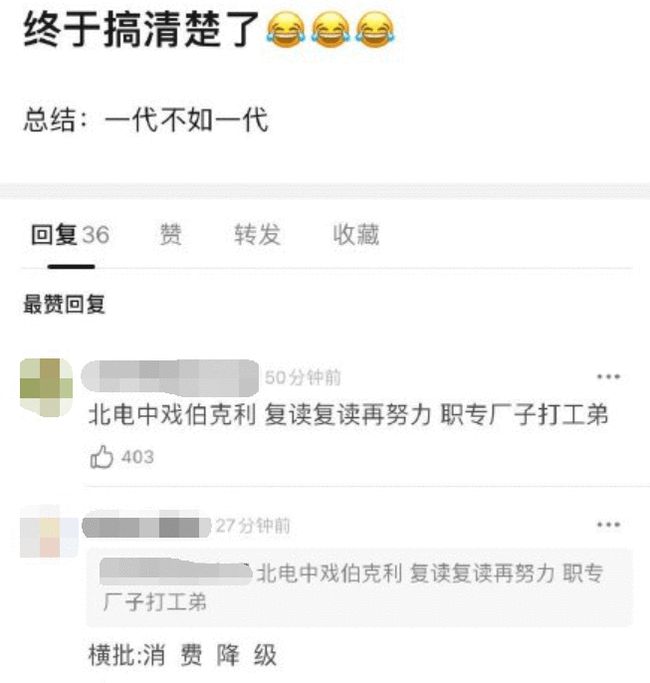Click the post text 总结：一代不如一代

[x=146, y=119]
